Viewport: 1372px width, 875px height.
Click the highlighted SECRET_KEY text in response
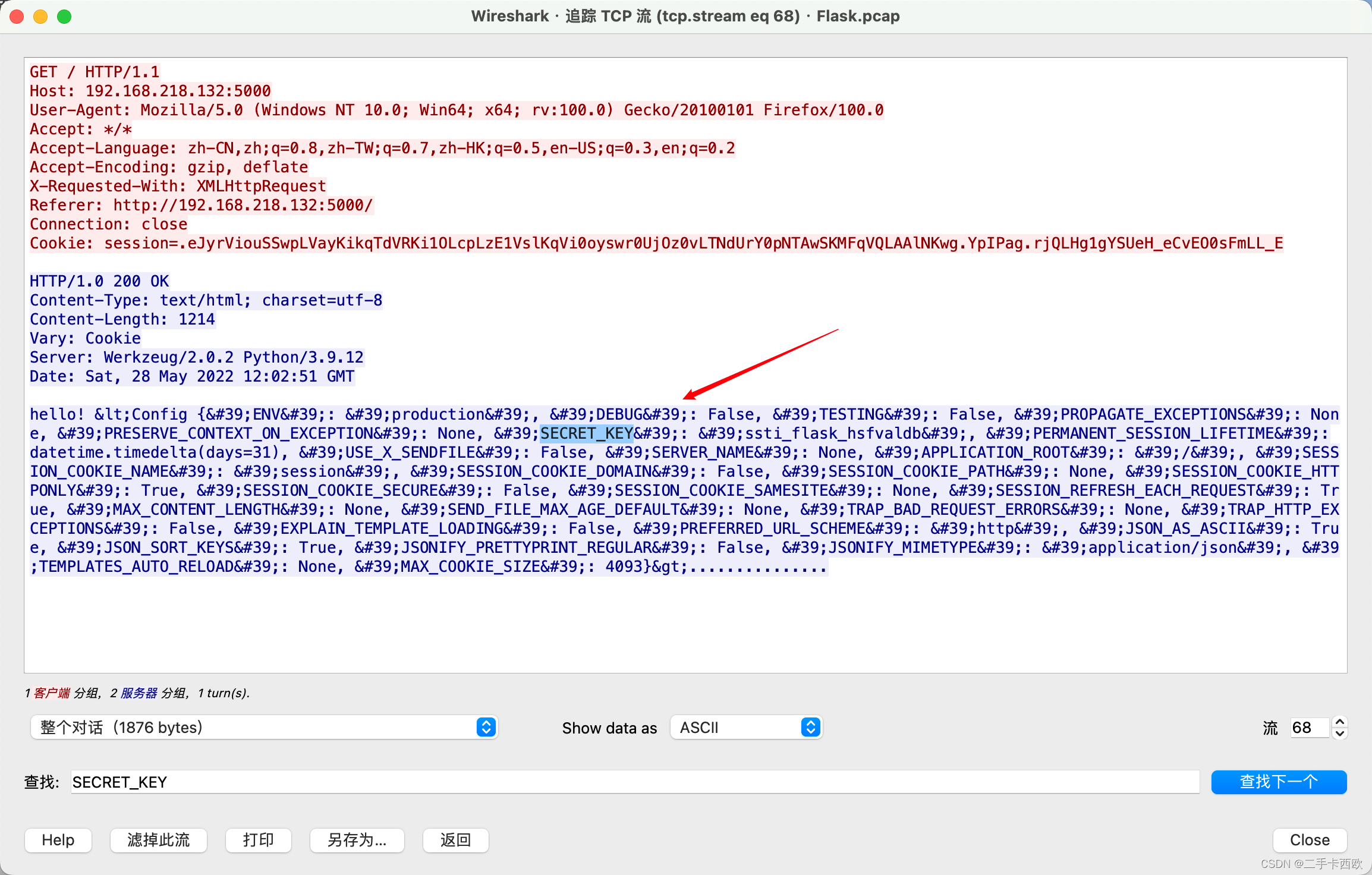click(586, 433)
